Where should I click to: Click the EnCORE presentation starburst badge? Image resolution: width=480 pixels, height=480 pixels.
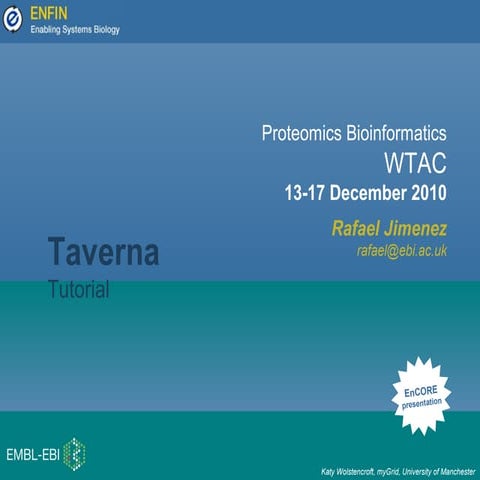(422, 396)
